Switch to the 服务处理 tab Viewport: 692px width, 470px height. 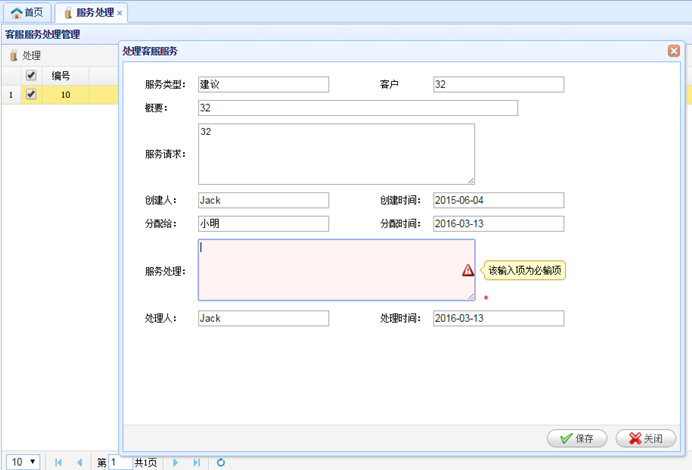pos(91,12)
